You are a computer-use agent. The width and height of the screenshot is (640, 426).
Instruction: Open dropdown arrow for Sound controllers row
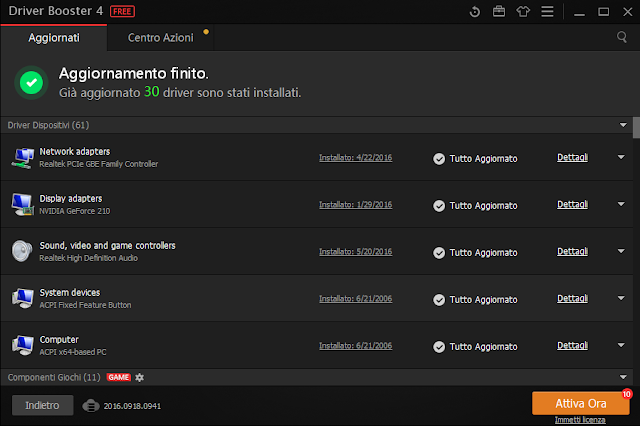click(x=621, y=251)
